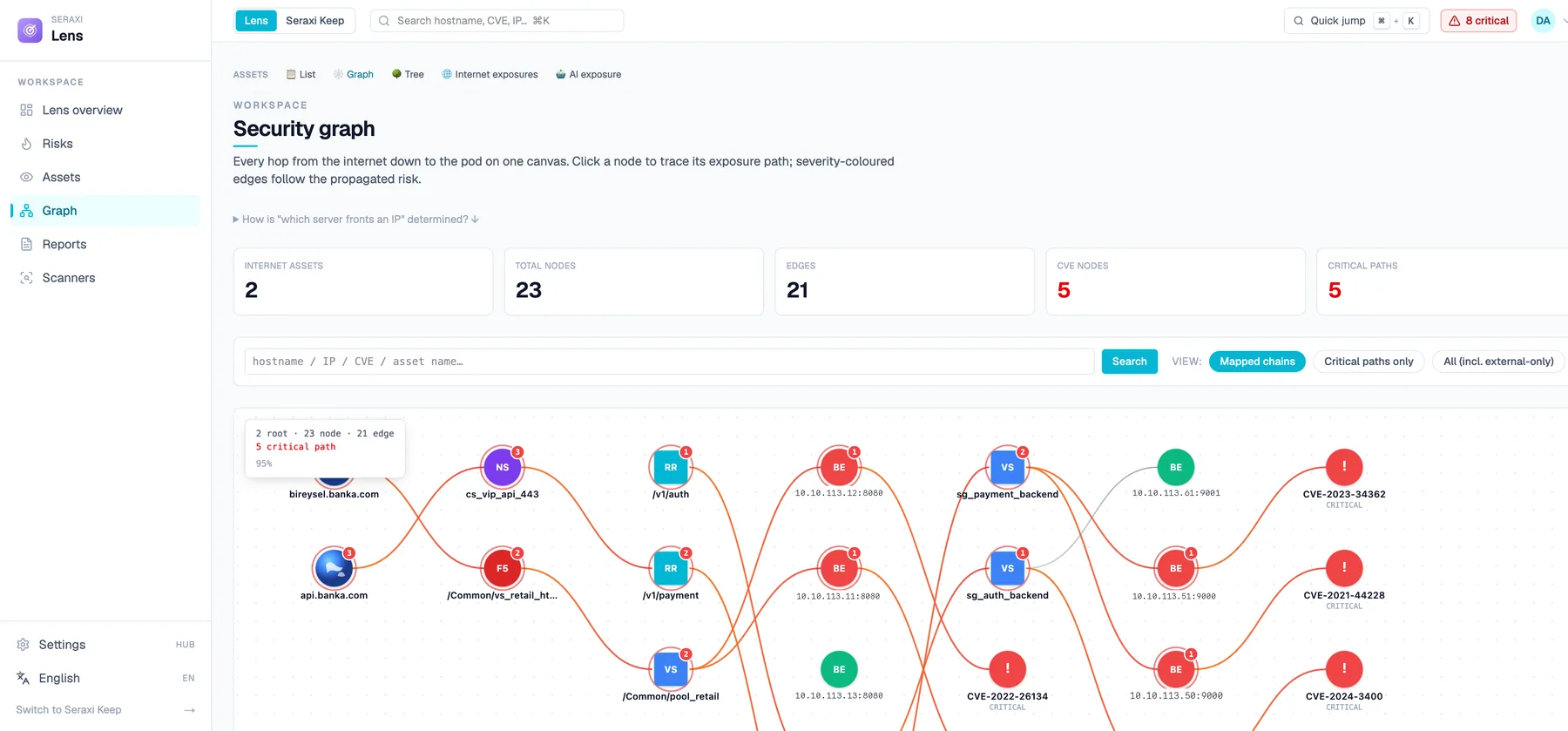Click the green 10.10.113.61:9001 BE node
Viewport: 1568px width, 731px height.
tap(1176, 468)
